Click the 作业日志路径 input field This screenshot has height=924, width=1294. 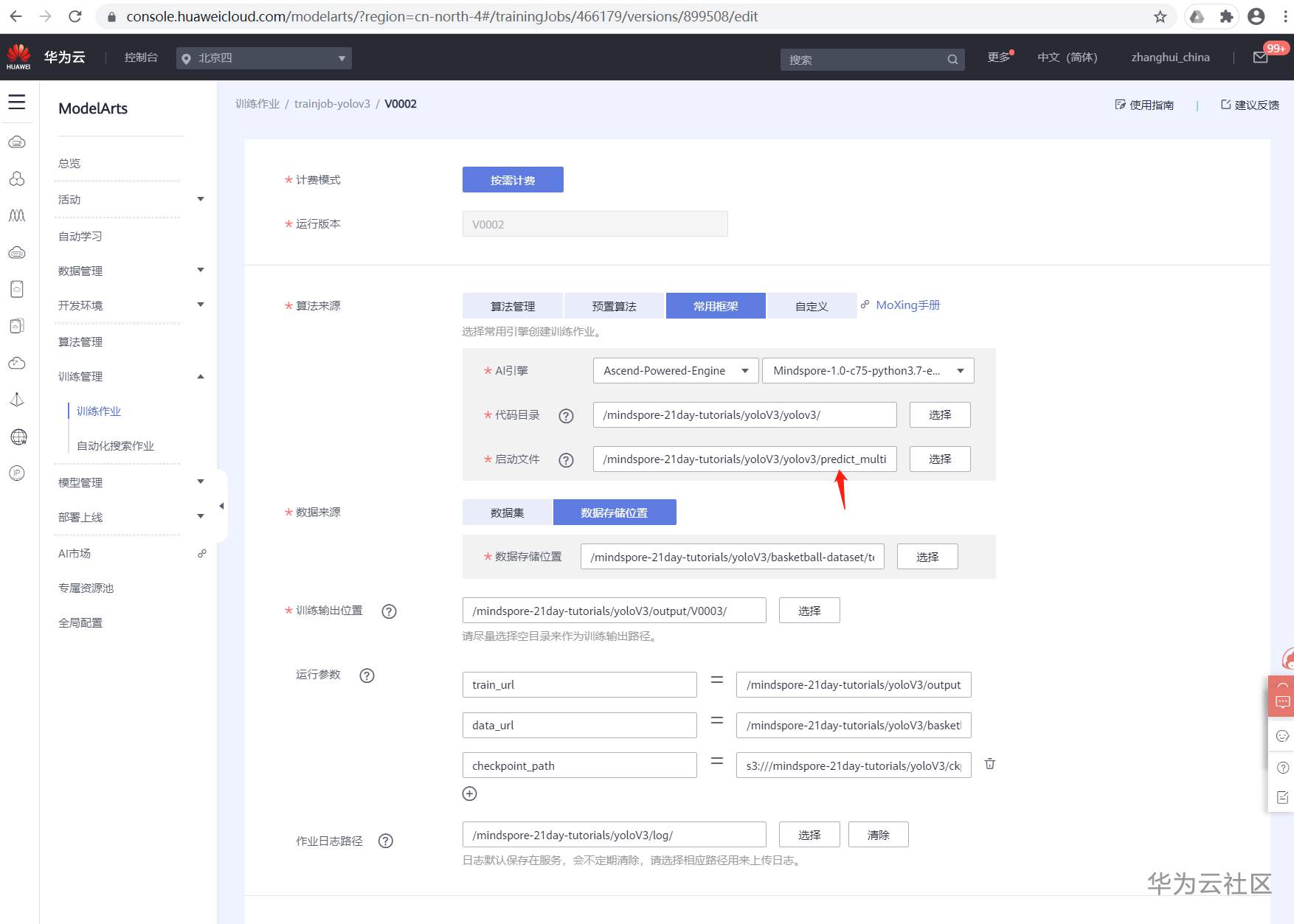pyautogui.click(x=614, y=835)
